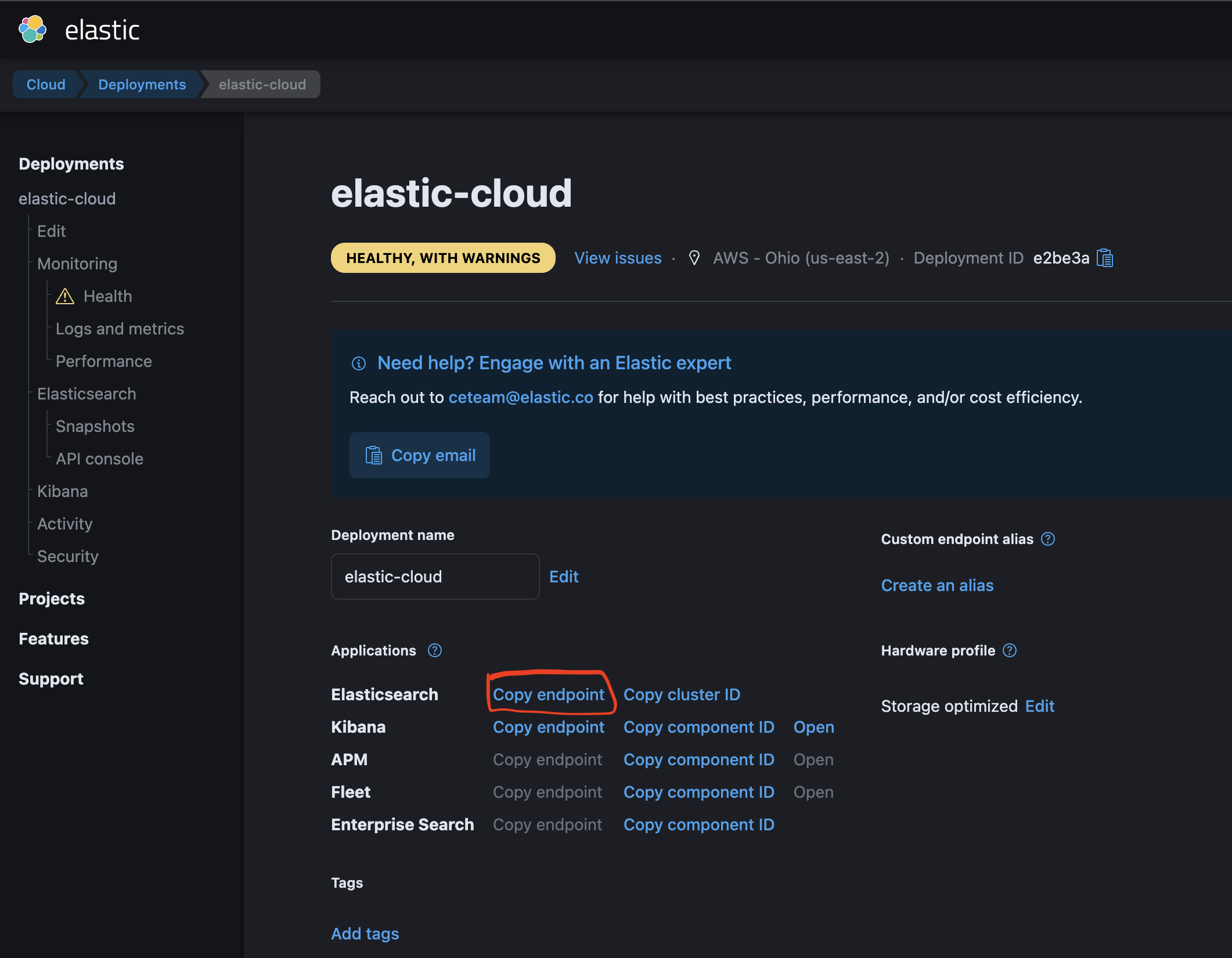Screen dimensions: 1232x958
Task: Click the info icon beside Need help
Action: tap(359, 363)
